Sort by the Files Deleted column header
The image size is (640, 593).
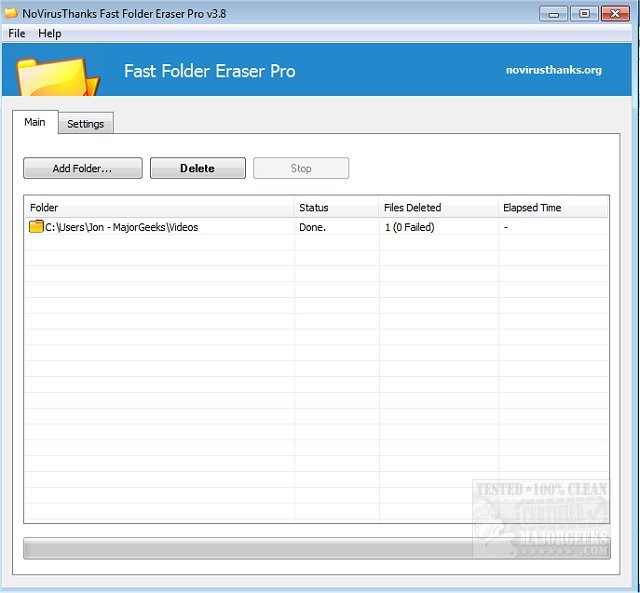(439, 207)
